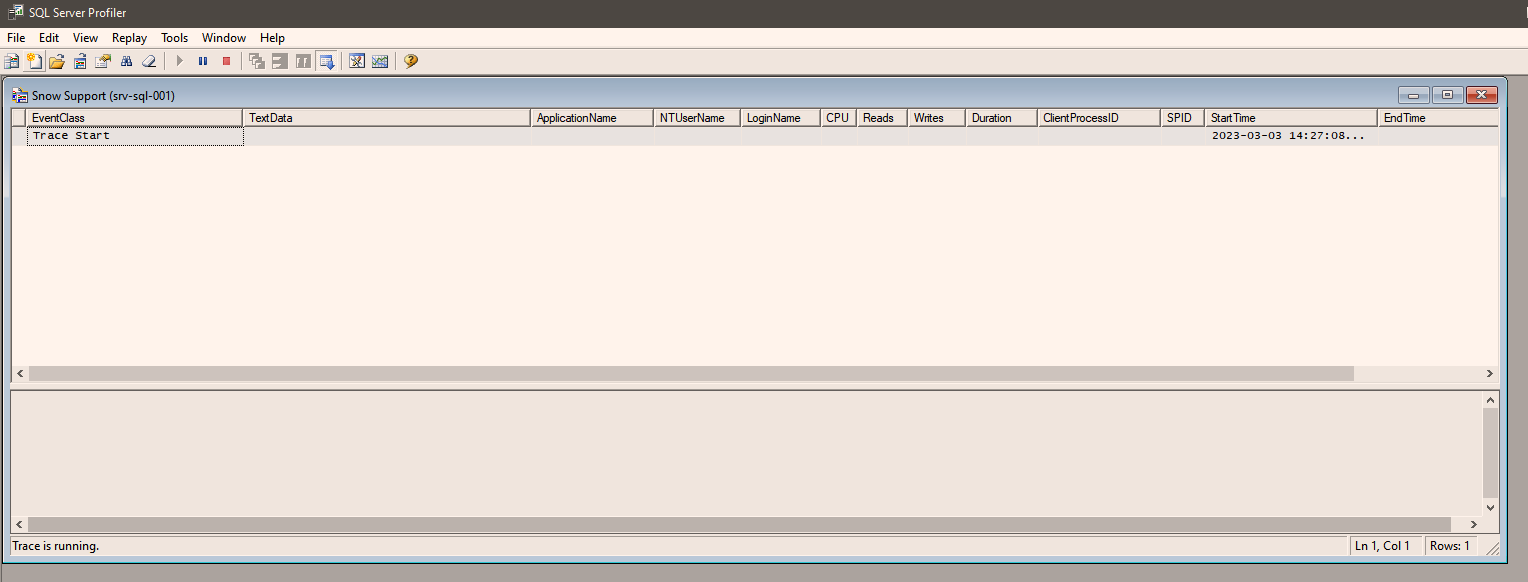1528x582 pixels.
Task: Click the SQL Server Profiler title bar icon
Action: [16, 12]
